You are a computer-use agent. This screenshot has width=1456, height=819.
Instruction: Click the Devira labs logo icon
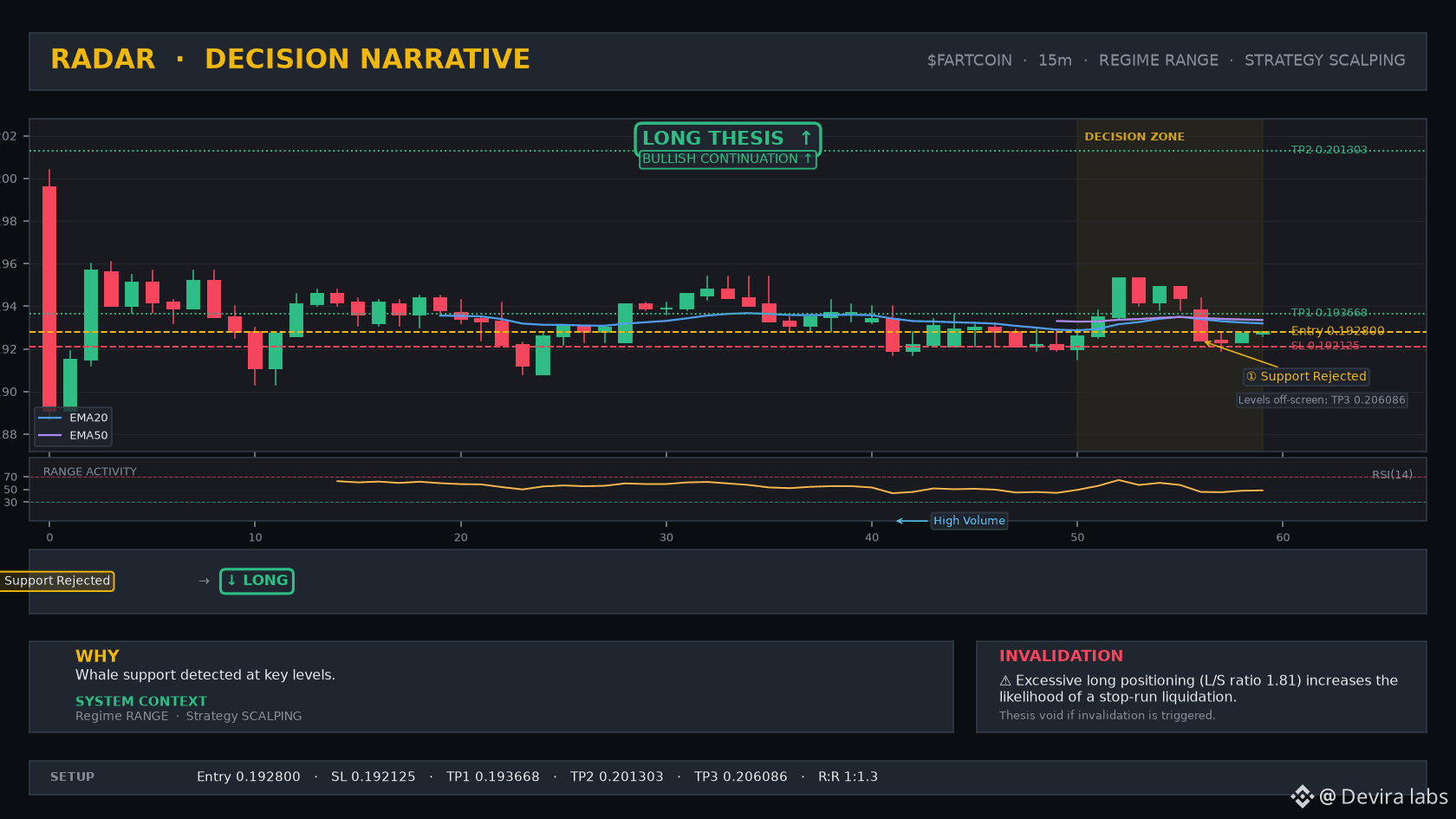coord(1302,796)
